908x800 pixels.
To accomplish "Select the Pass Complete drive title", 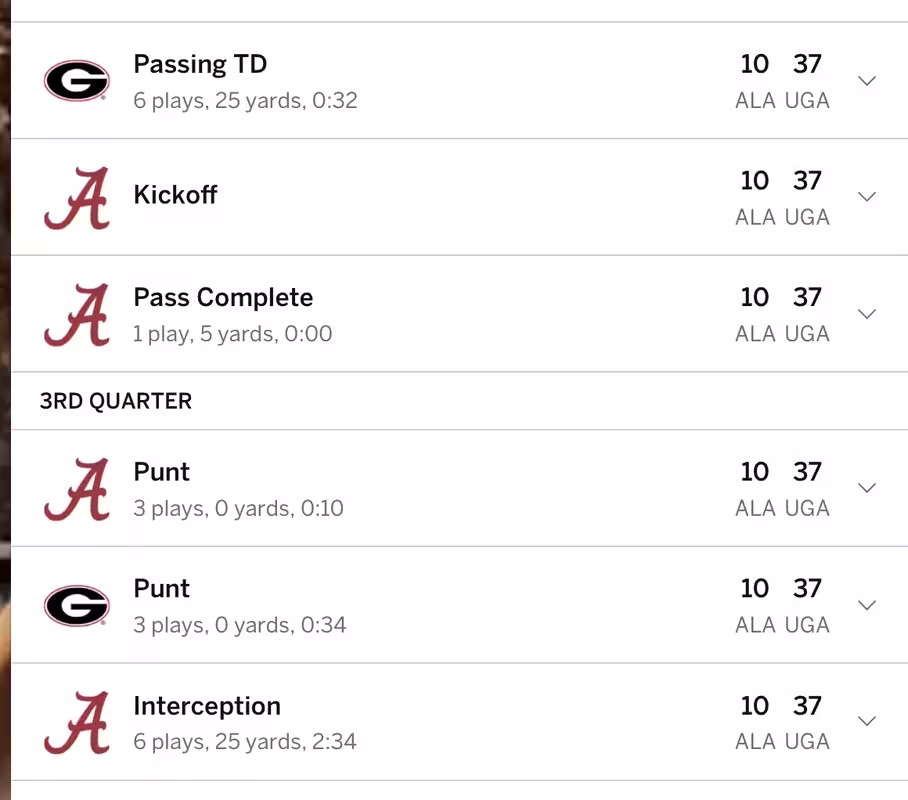I will pyautogui.click(x=223, y=298).
